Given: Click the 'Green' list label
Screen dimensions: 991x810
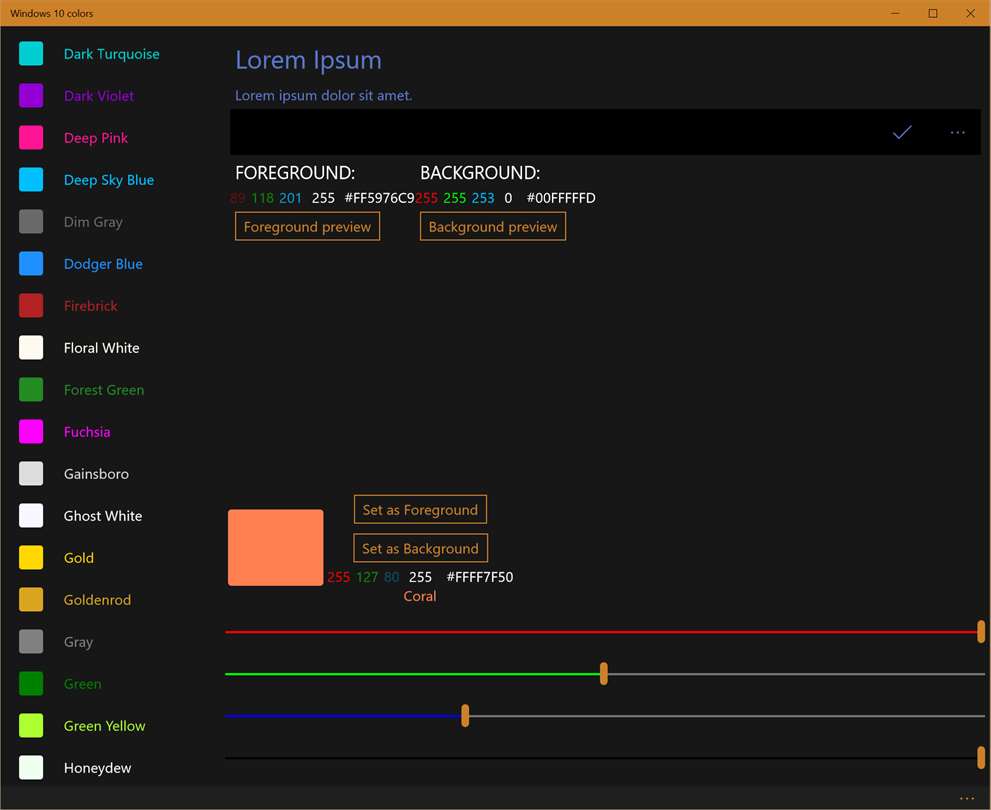Looking at the screenshot, I should (x=82, y=684).
